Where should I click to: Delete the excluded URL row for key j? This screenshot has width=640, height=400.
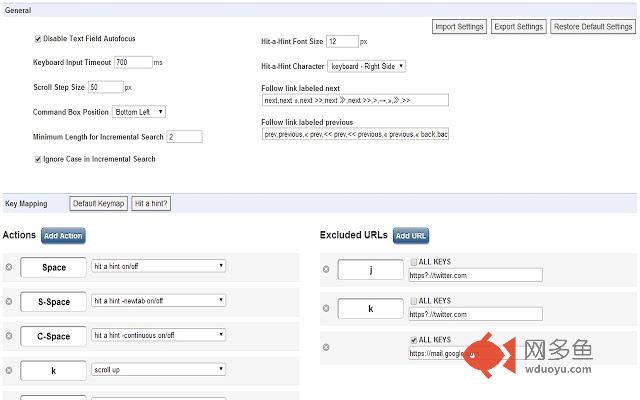326,269
